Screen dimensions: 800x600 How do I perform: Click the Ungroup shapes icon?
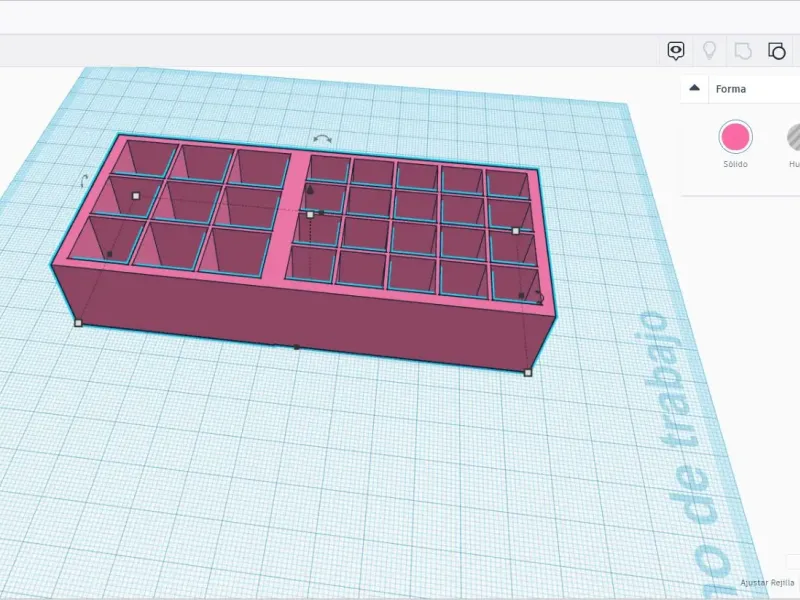point(777,51)
